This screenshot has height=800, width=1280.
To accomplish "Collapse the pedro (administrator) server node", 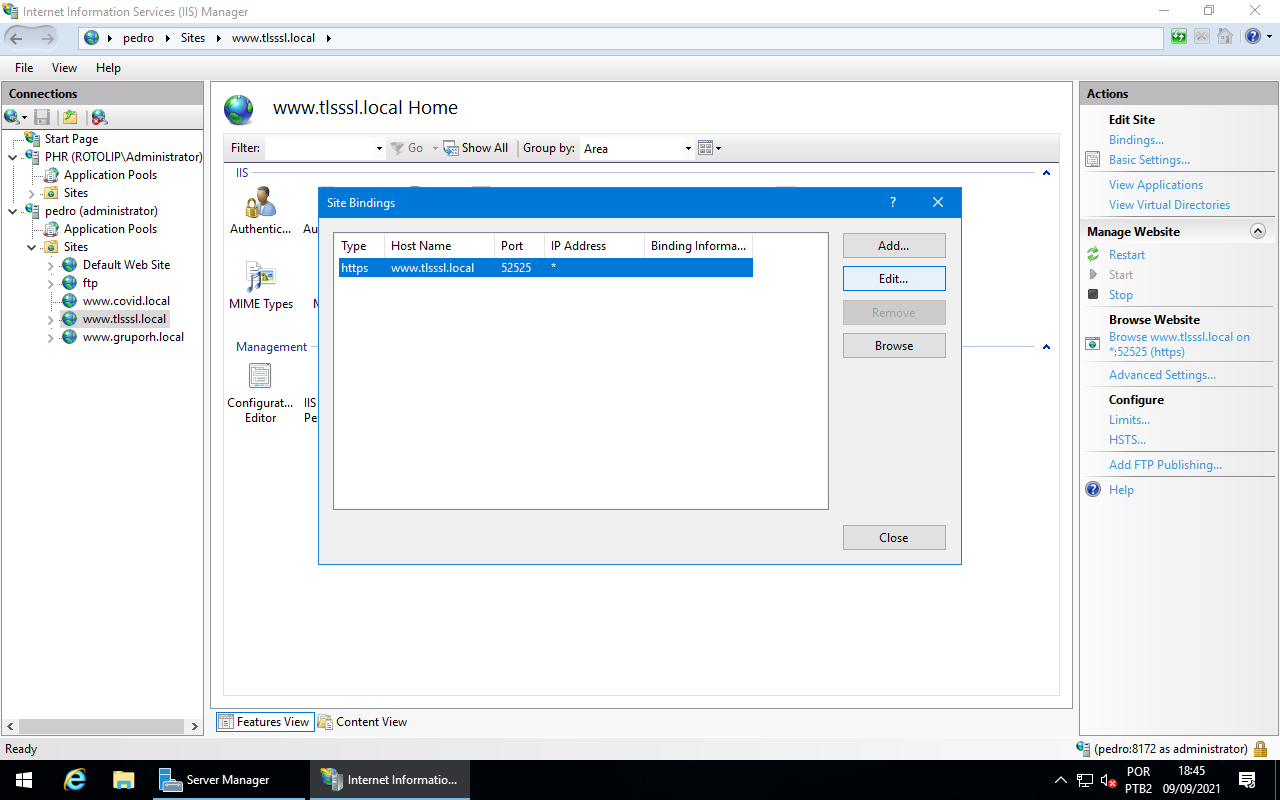I will (x=13, y=211).
